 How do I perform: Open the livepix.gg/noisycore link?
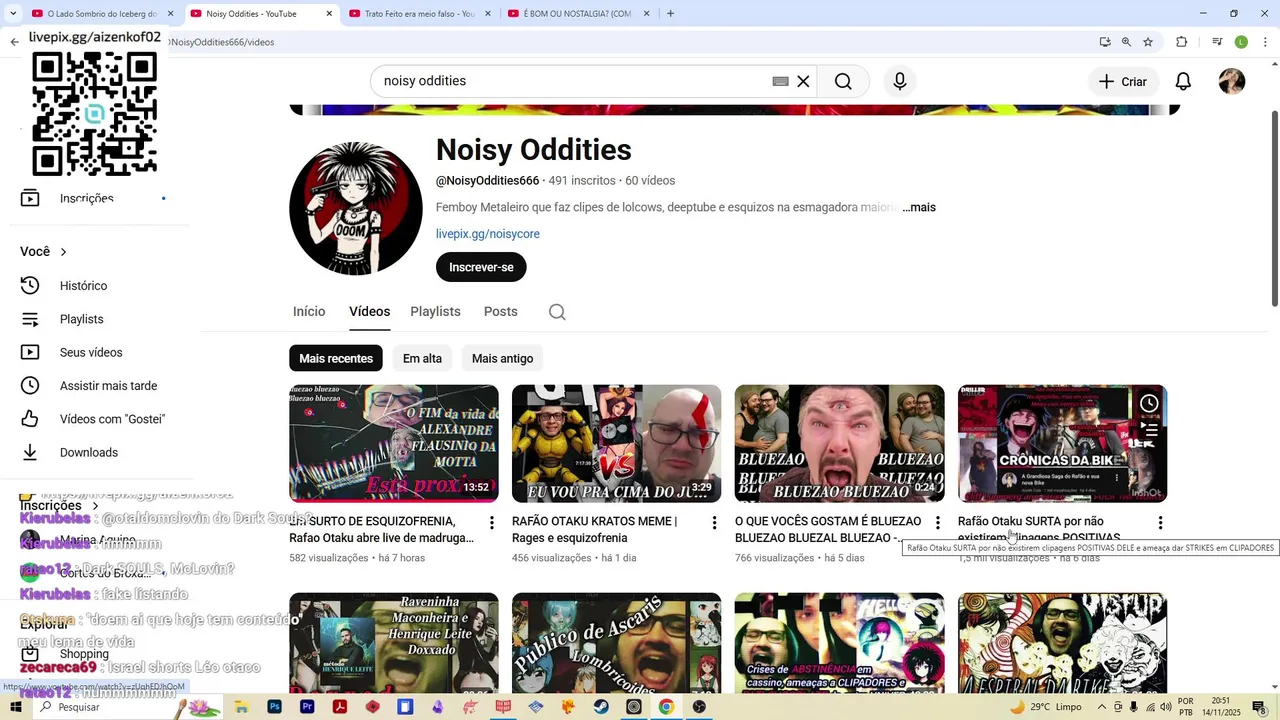click(x=488, y=234)
